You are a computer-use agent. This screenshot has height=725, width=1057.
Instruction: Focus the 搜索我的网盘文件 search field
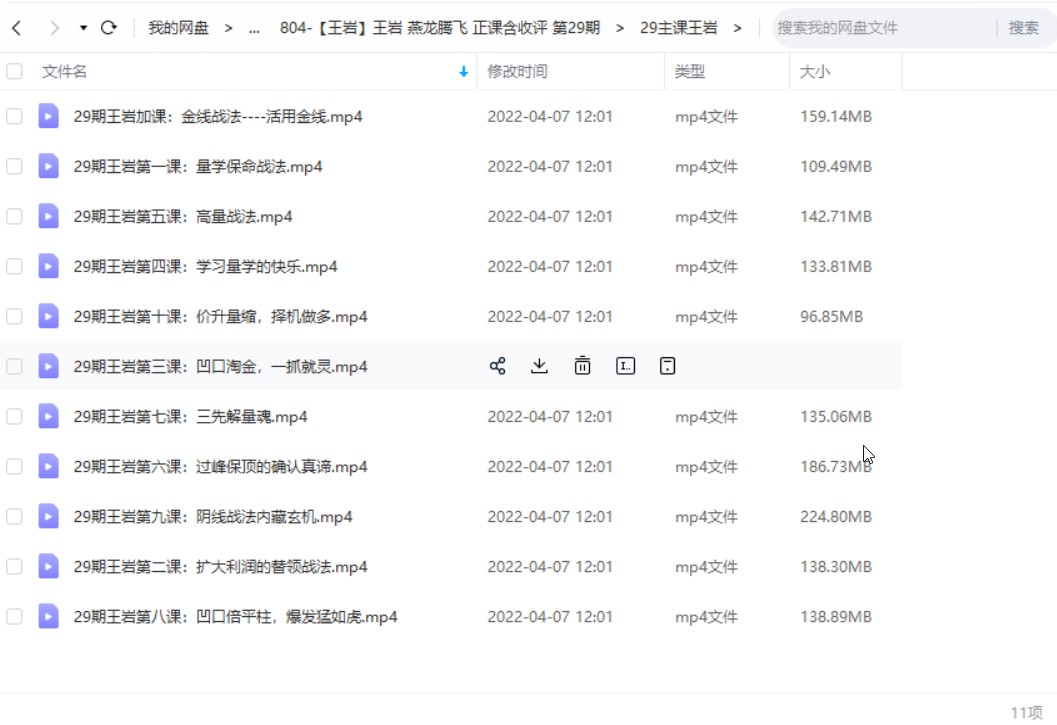[883, 28]
